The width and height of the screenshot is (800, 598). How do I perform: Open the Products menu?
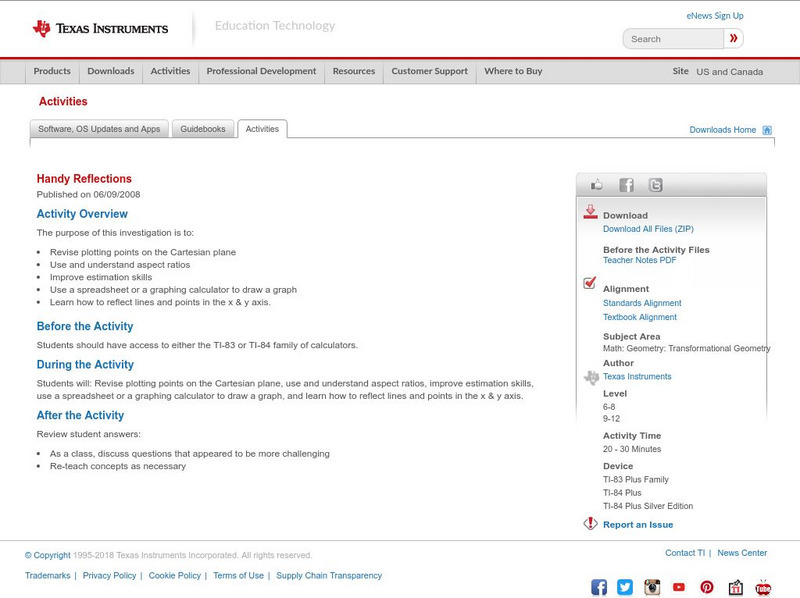(x=52, y=71)
